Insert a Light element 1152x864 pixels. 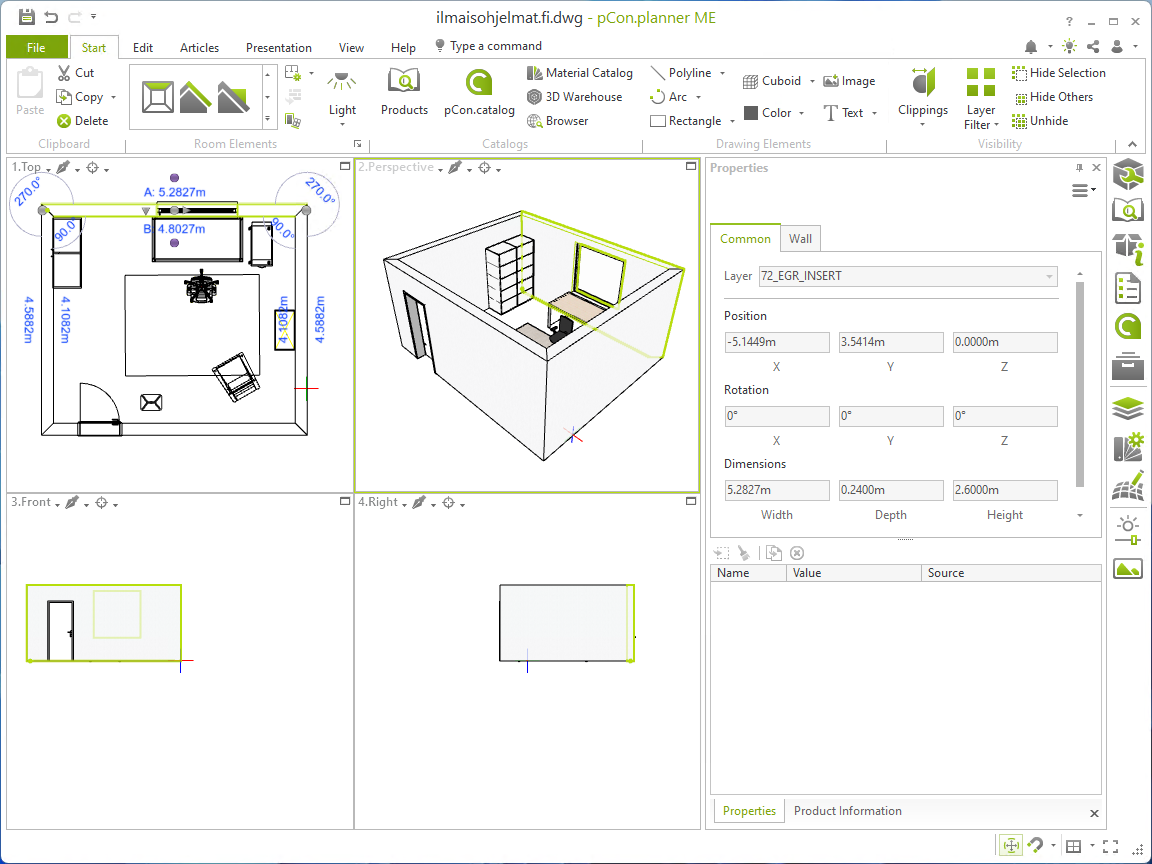coord(342,92)
